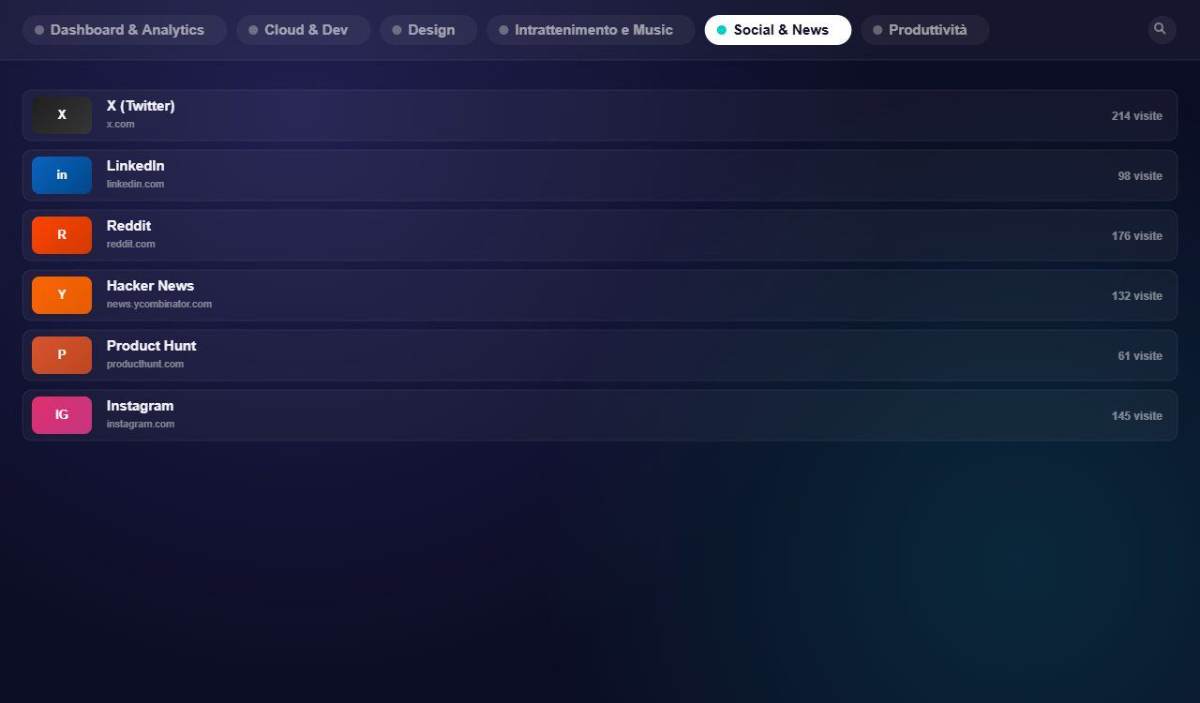Open the Produttività tab
The width and height of the screenshot is (1200, 703).
(925, 30)
